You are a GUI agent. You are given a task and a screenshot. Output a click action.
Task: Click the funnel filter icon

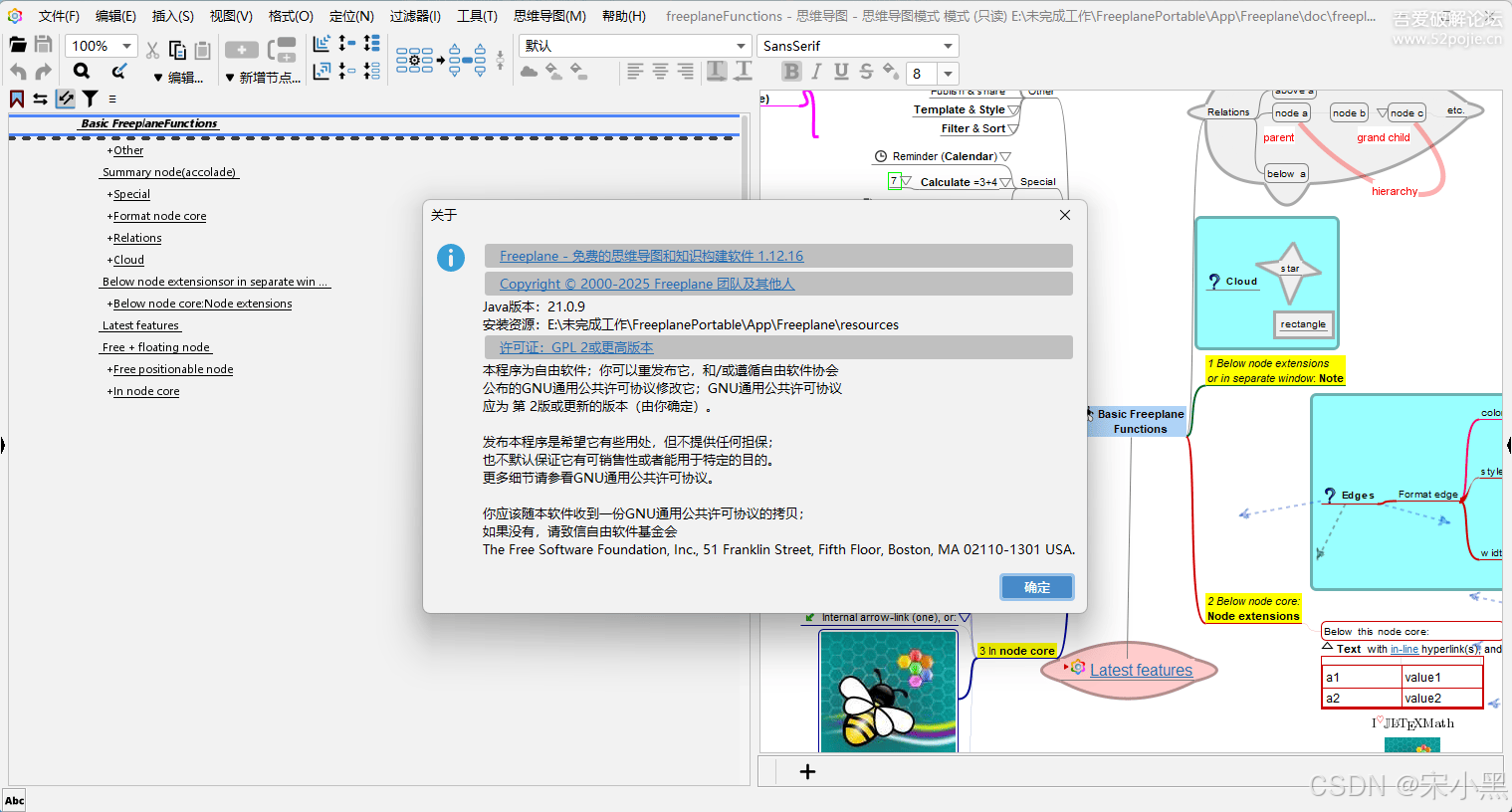pos(91,99)
